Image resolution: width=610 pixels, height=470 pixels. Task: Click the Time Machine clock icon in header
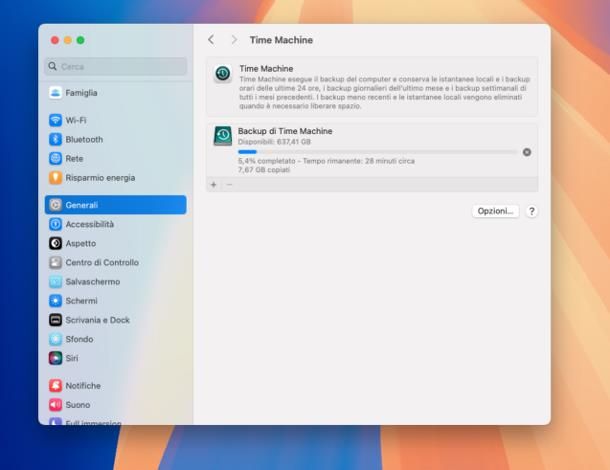pos(223,74)
